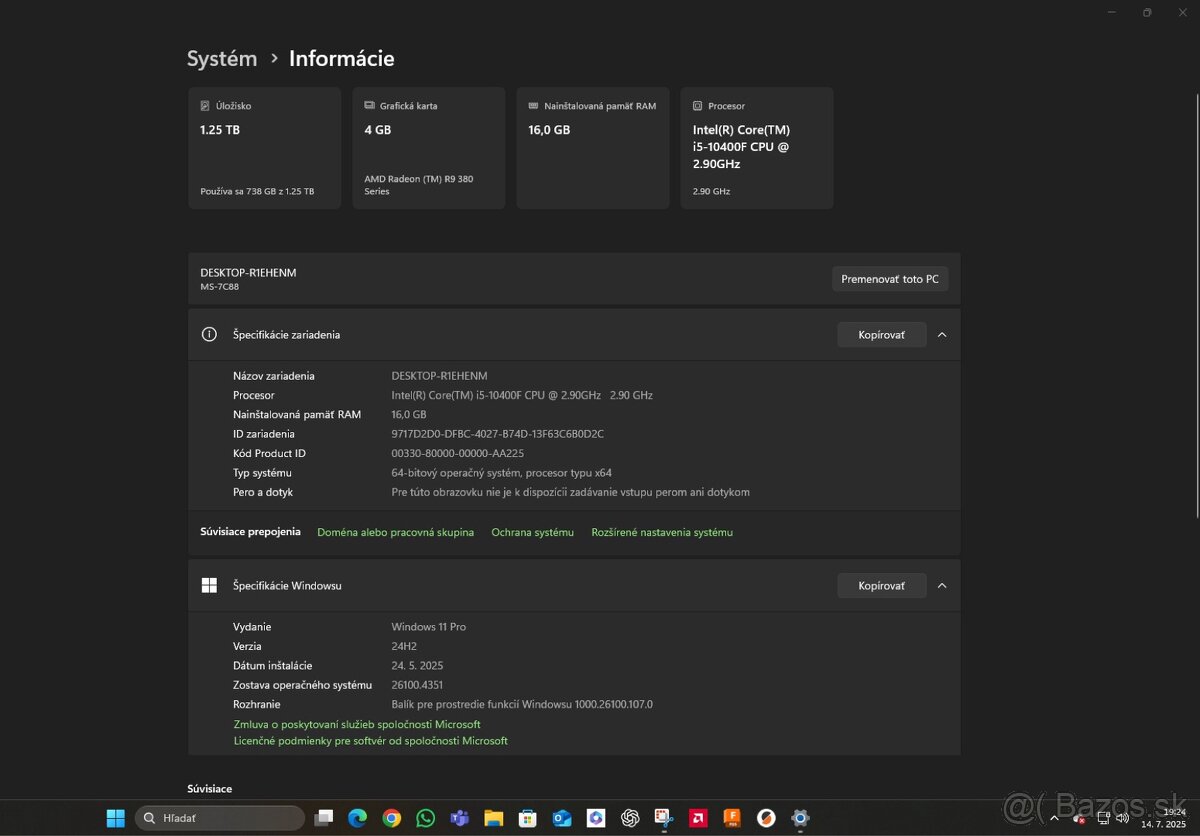Click the Hľadať search field
Image resolution: width=1200 pixels, height=836 pixels.
(x=220, y=817)
